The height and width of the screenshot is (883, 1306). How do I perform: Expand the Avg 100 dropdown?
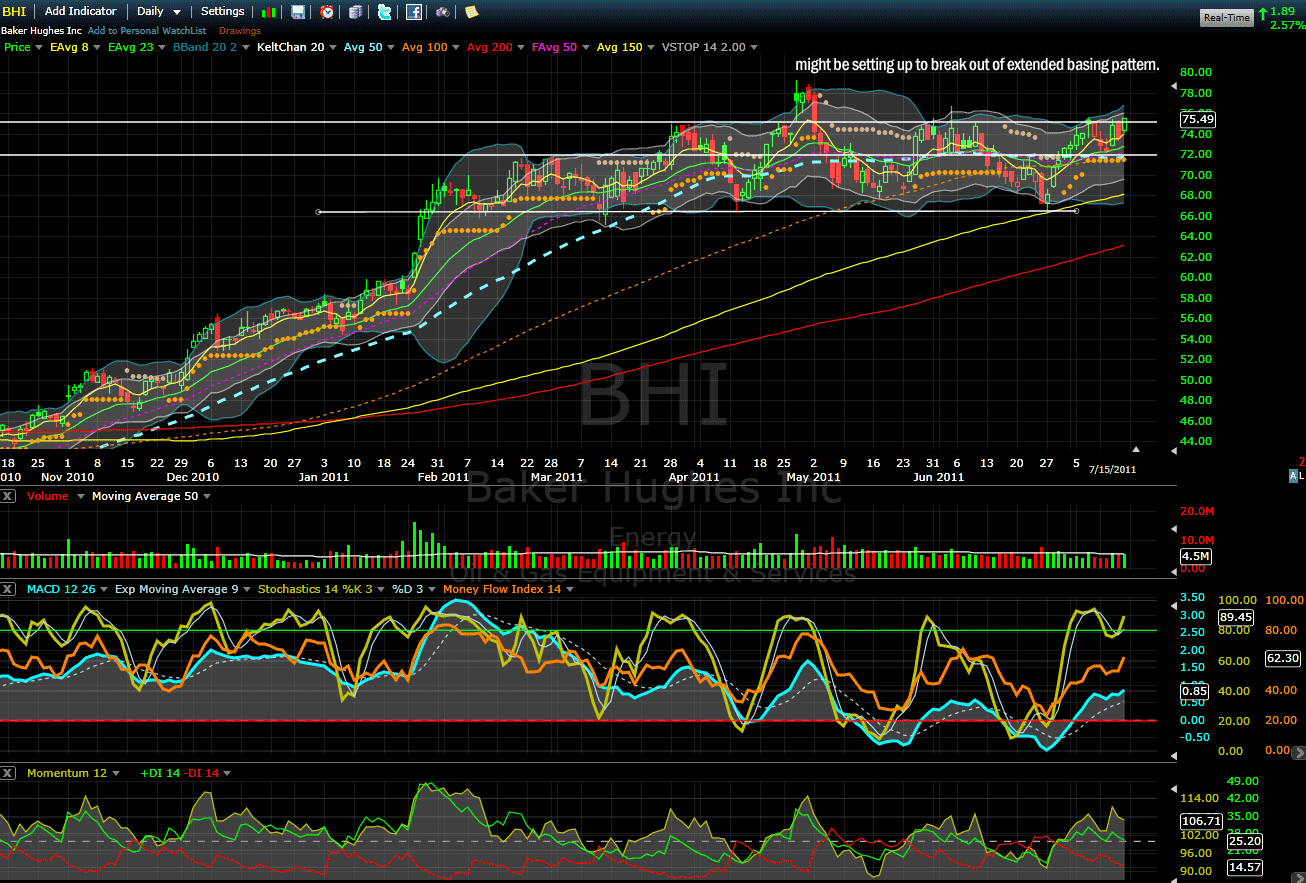[456, 47]
